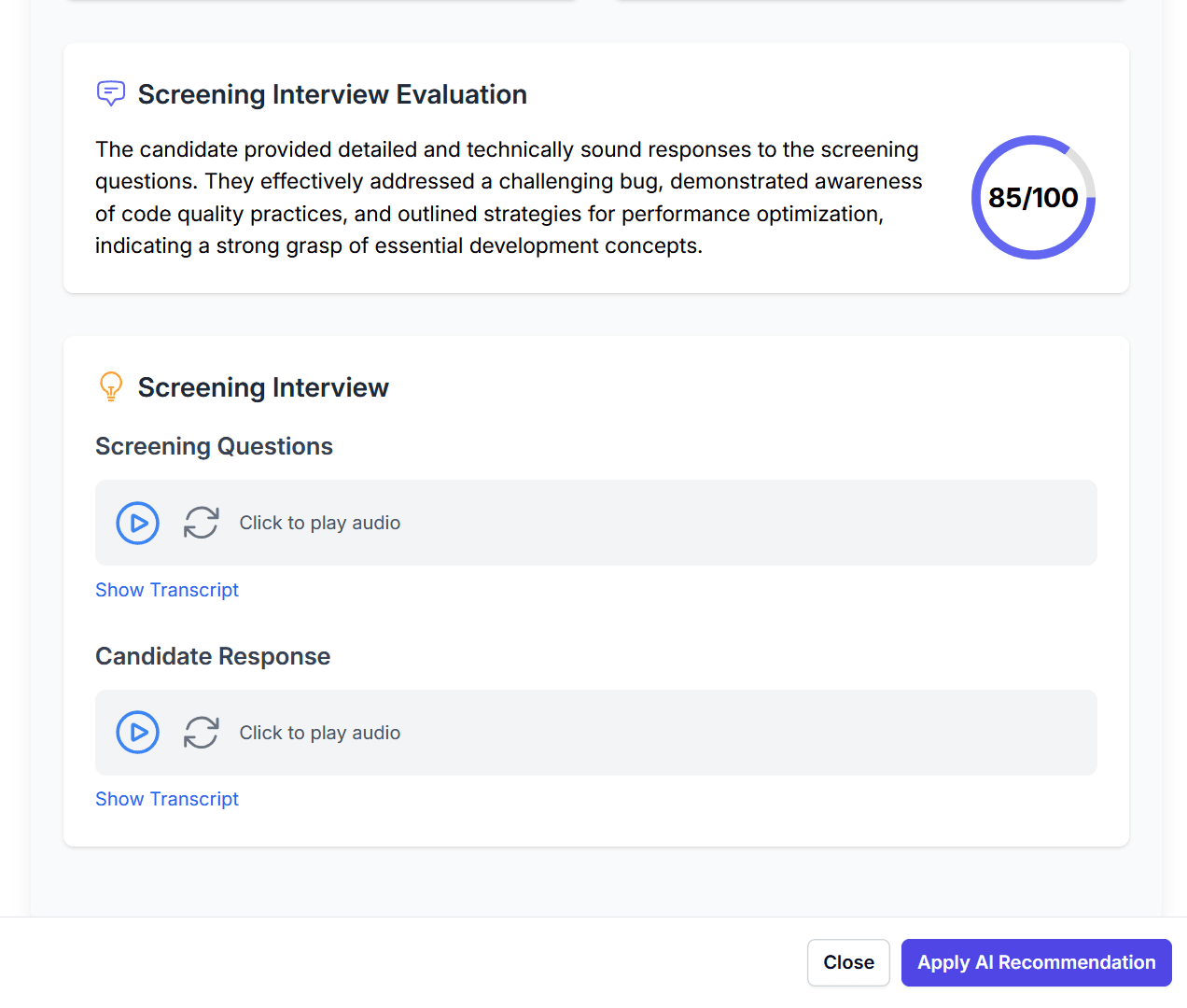Click the Screening Questions subheading
Image resolution: width=1187 pixels, height=1008 pixels.
click(214, 446)
